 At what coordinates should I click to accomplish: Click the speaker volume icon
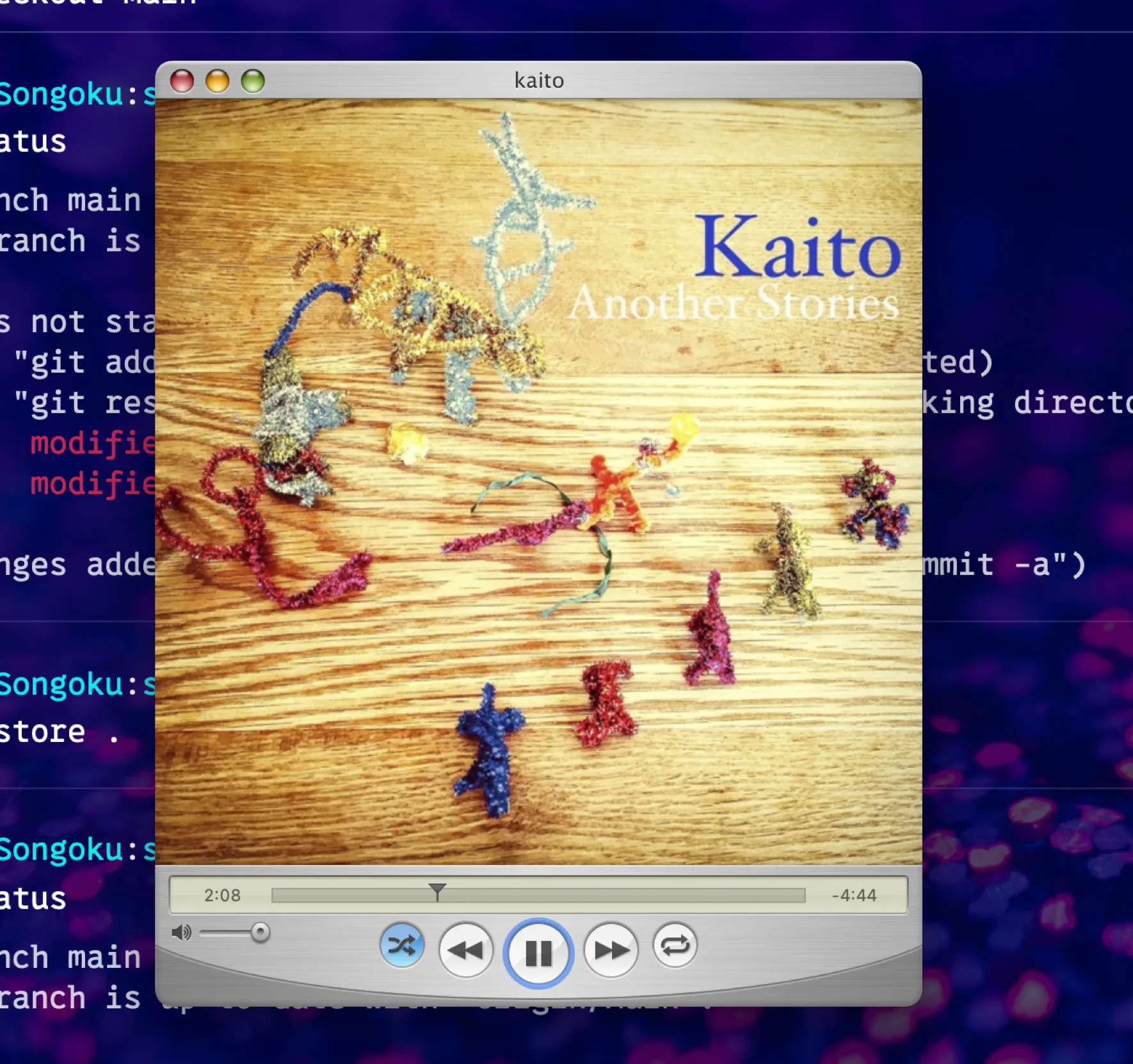click(x=181, y=932)
